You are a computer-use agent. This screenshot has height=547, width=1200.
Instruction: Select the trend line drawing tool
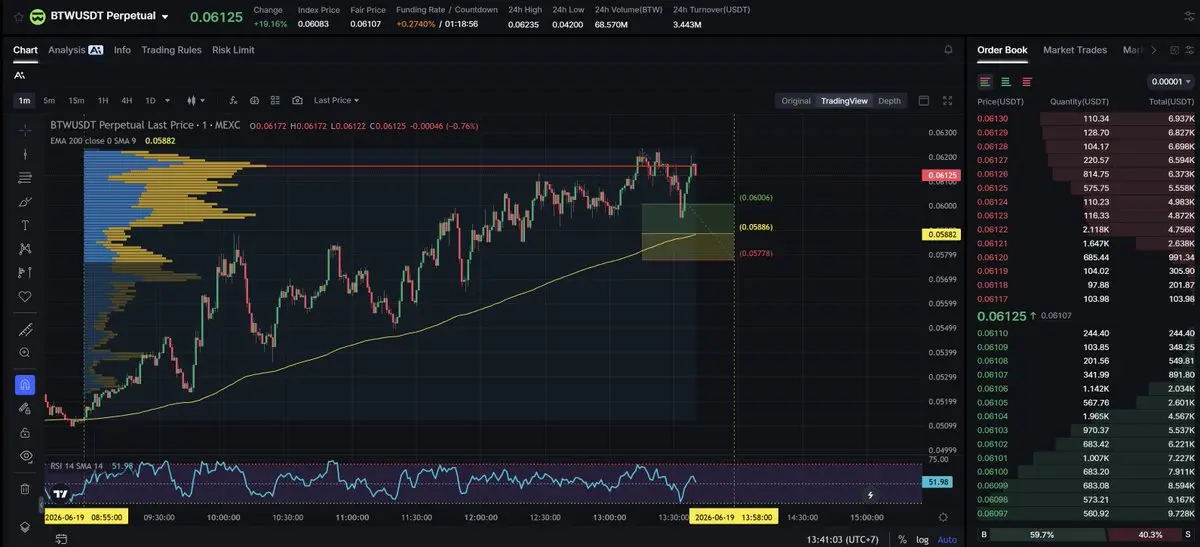tap(25, 154)
